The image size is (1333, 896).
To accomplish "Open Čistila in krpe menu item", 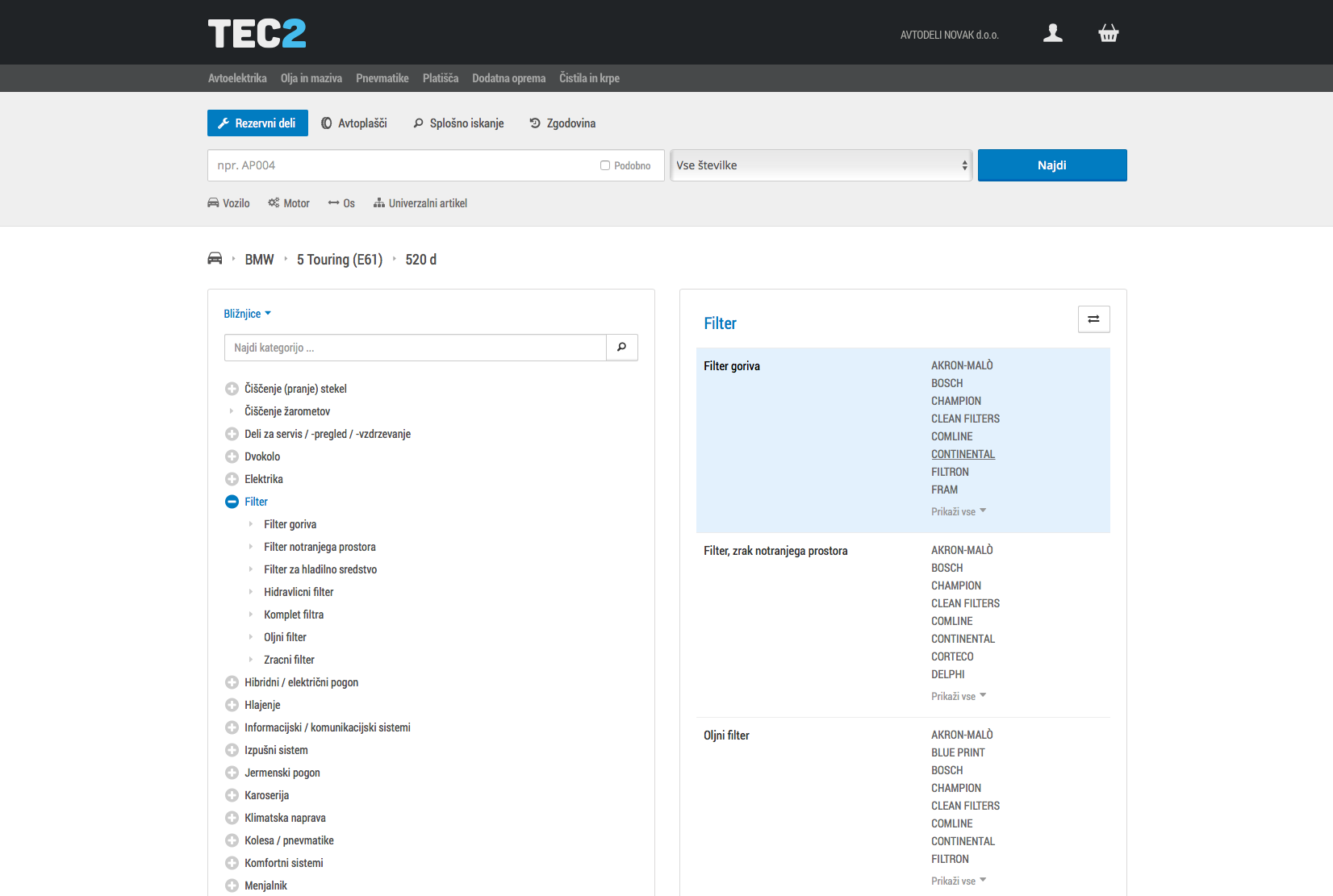I will pyautogui.click(x=590, y=78).
